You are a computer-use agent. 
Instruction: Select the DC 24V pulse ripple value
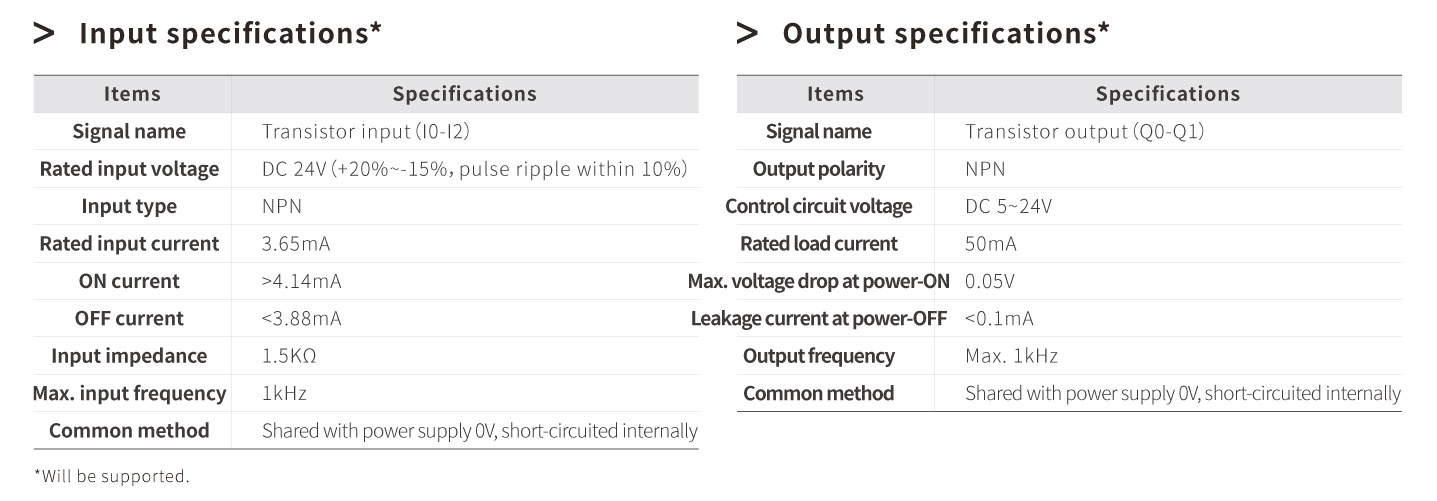pyautogui.click(x=474, y=169)
